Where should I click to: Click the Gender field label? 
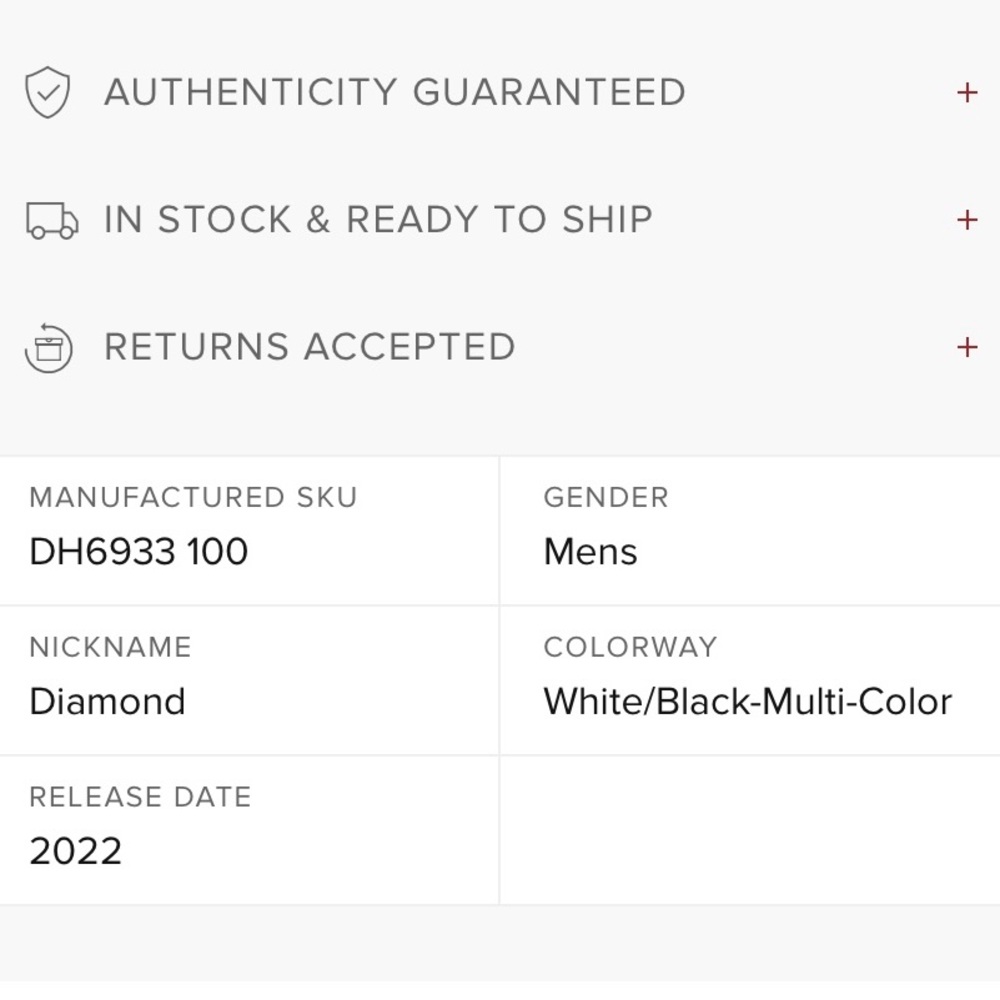tap(606, 497)
